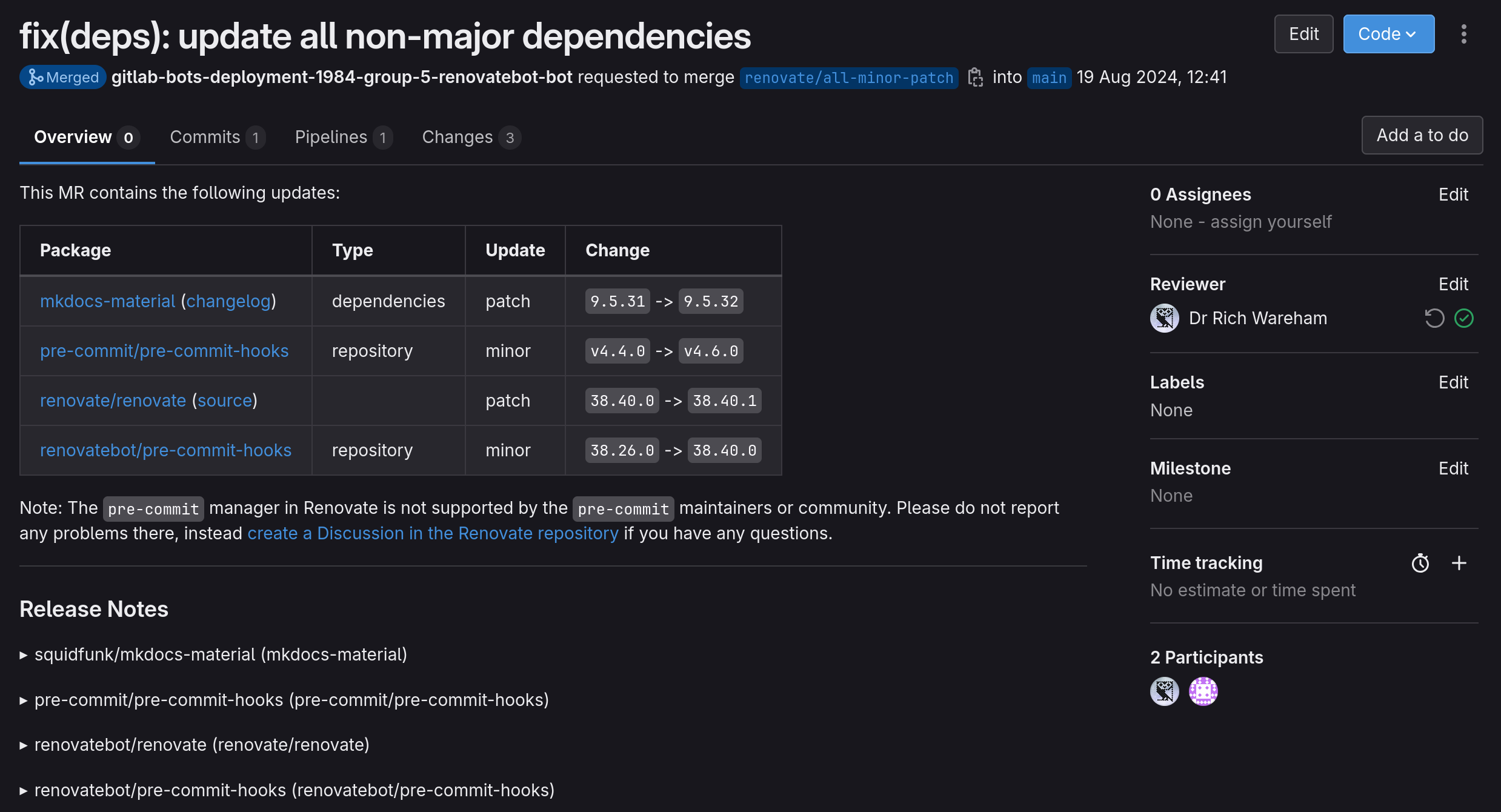The image size is (1501, 812).
Task: Click the vertical three-dots actions menu
Action: pos(1463,34)
